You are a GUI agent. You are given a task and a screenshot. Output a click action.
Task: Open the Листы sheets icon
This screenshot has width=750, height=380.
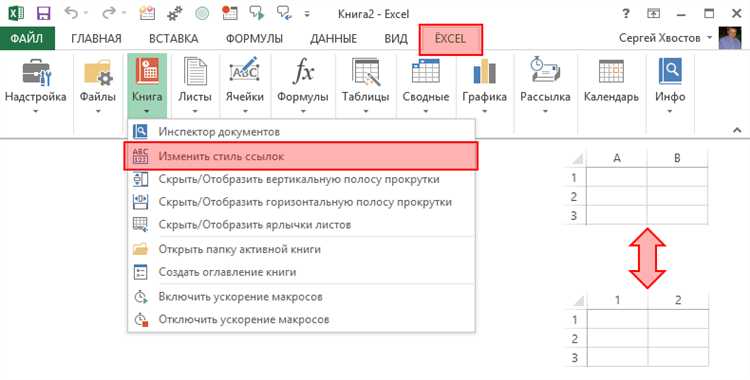point(195,72)
